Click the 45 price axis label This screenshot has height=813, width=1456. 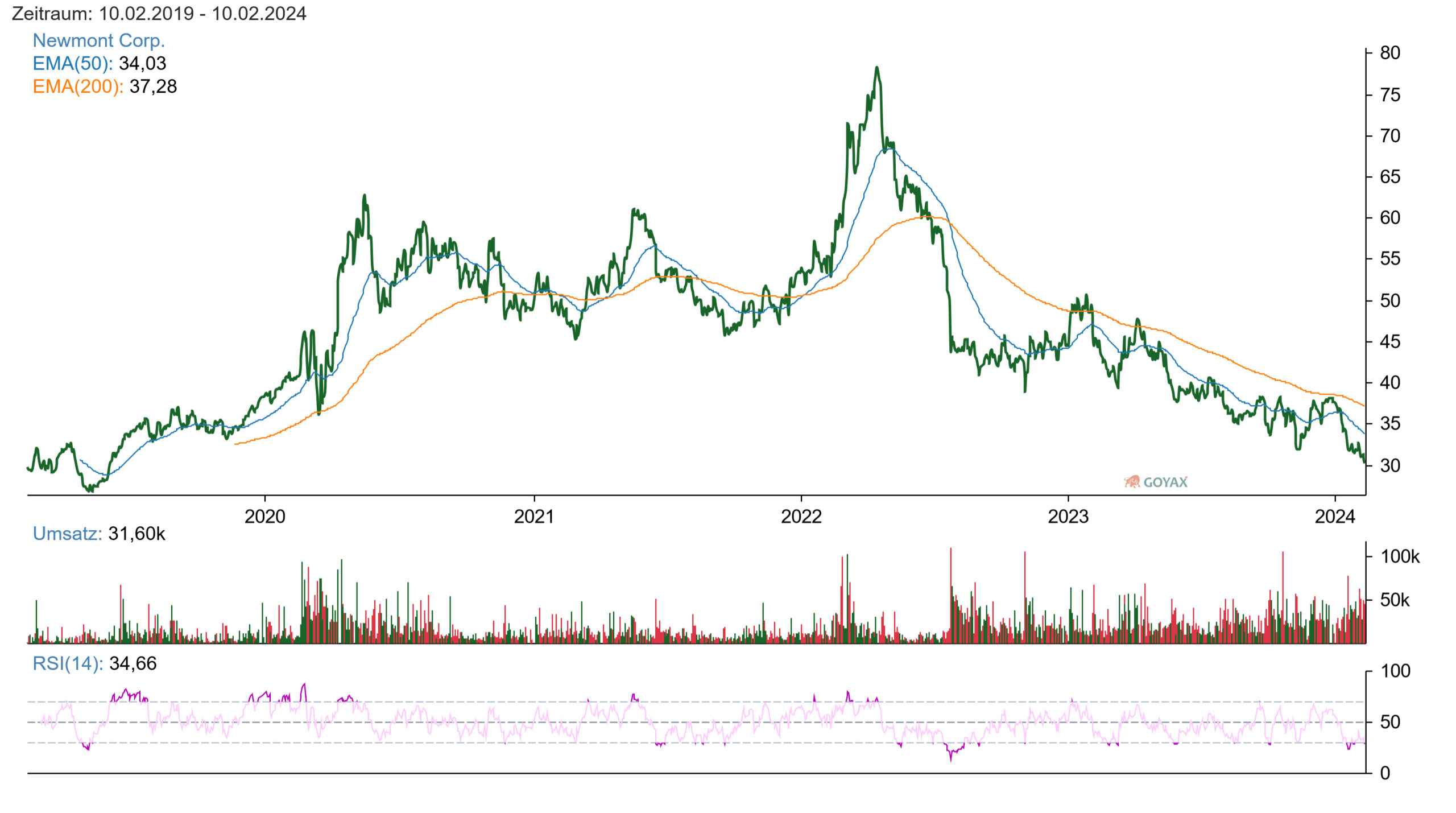(1390, 342)
